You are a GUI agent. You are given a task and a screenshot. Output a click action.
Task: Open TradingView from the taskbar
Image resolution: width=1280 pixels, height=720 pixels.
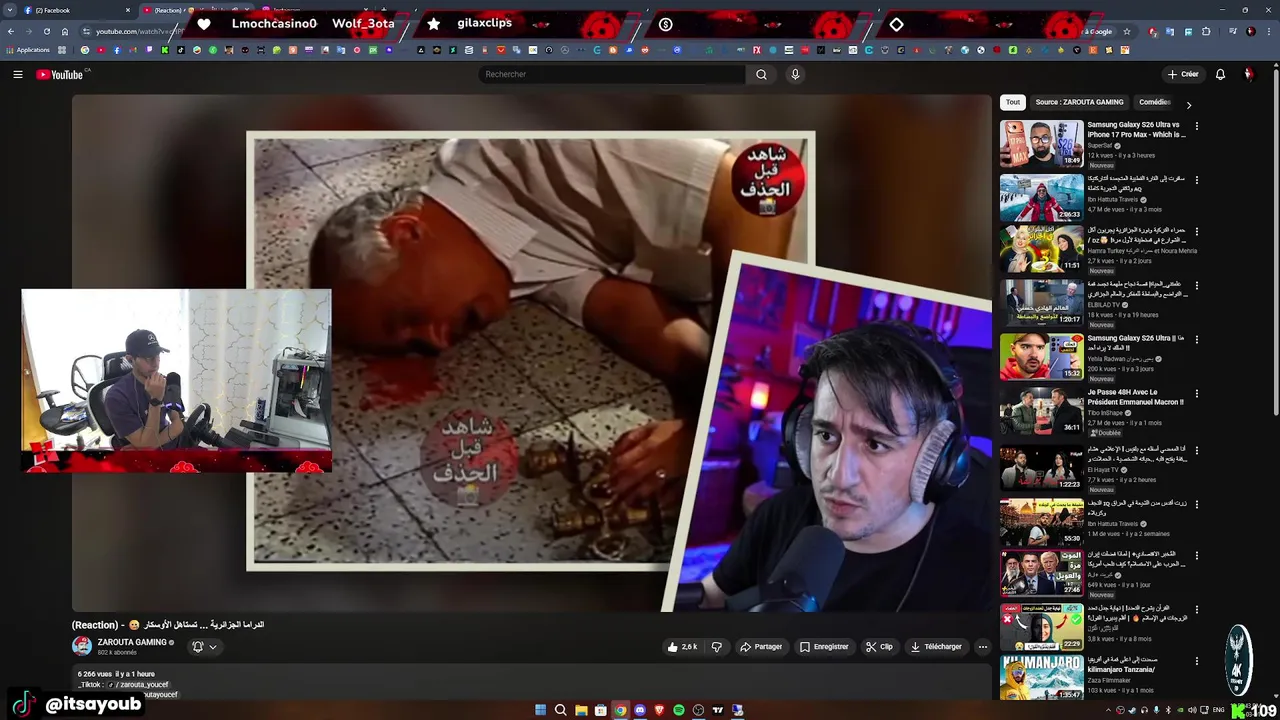pyautogui.click(x=718, y=710)
